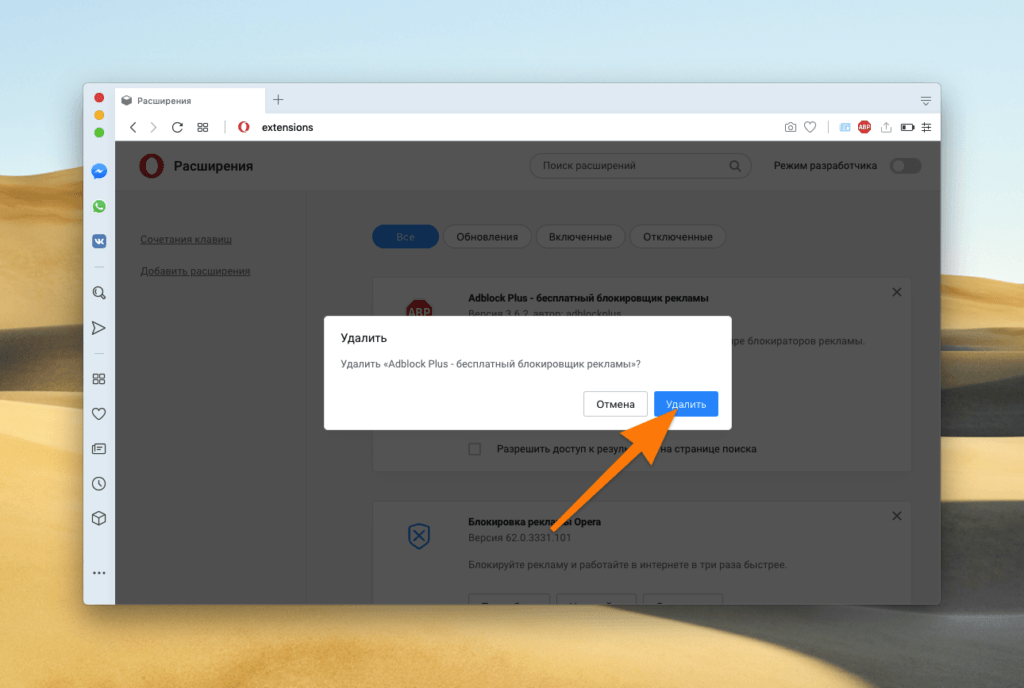Image resolution: width=1024 pixels, height=688 pixels.
Task: Open extensions cube icon in sidebar
Action: tap(99, 518)
